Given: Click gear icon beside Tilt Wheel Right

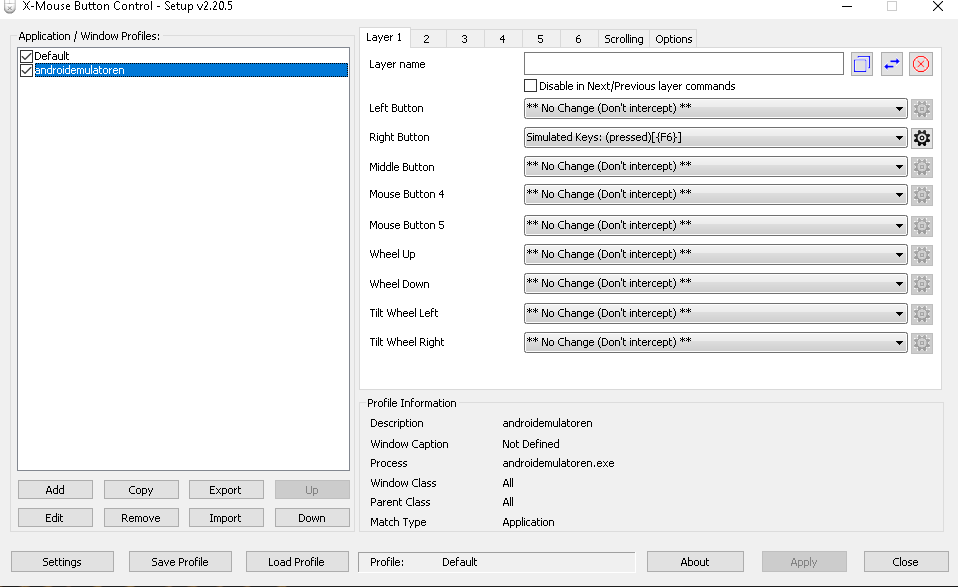Looking at the screenshot, I should pyautogui.click(x=921, y=343).
